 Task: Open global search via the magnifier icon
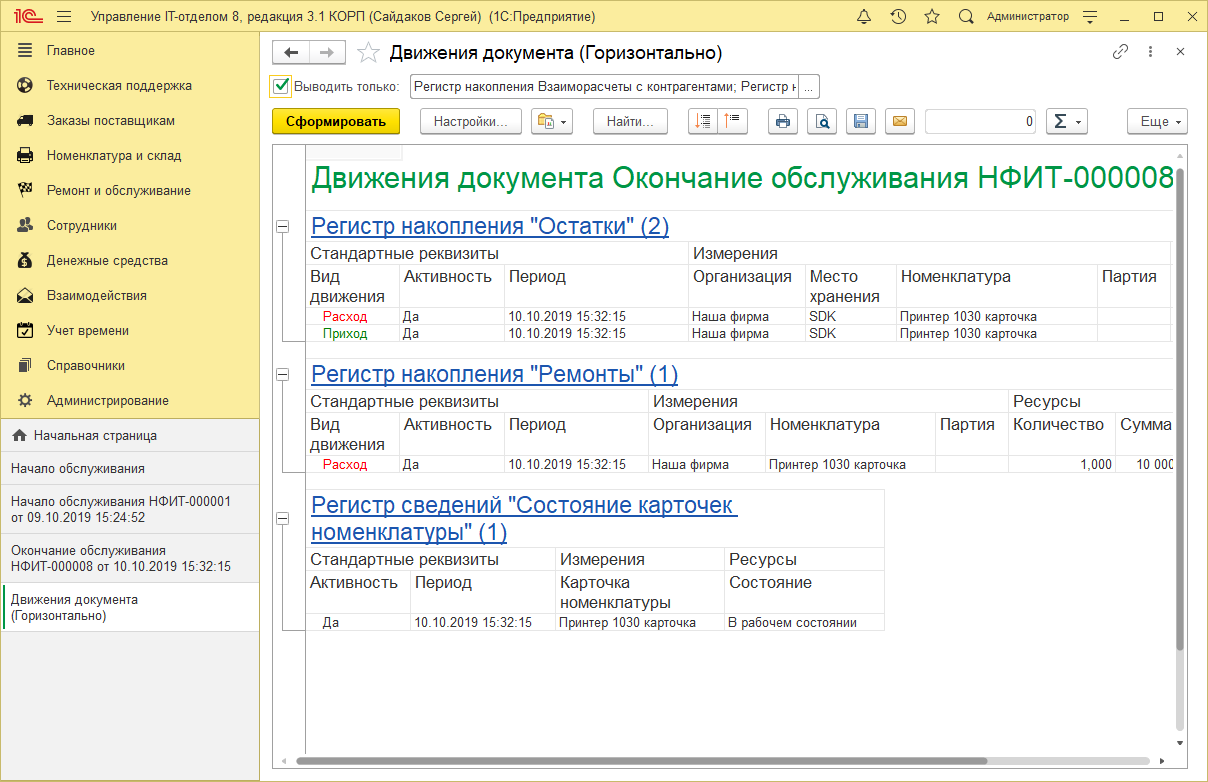[964, 16]
